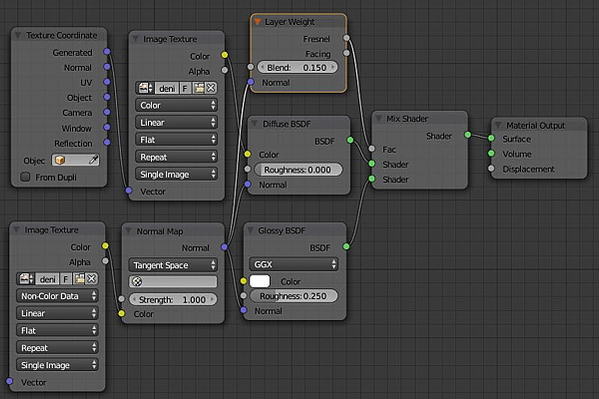The height and width of the screenshot is (399, 599).
Task: Click the Generated output socket on Texture Coordinate
Action: coord(107,51)
